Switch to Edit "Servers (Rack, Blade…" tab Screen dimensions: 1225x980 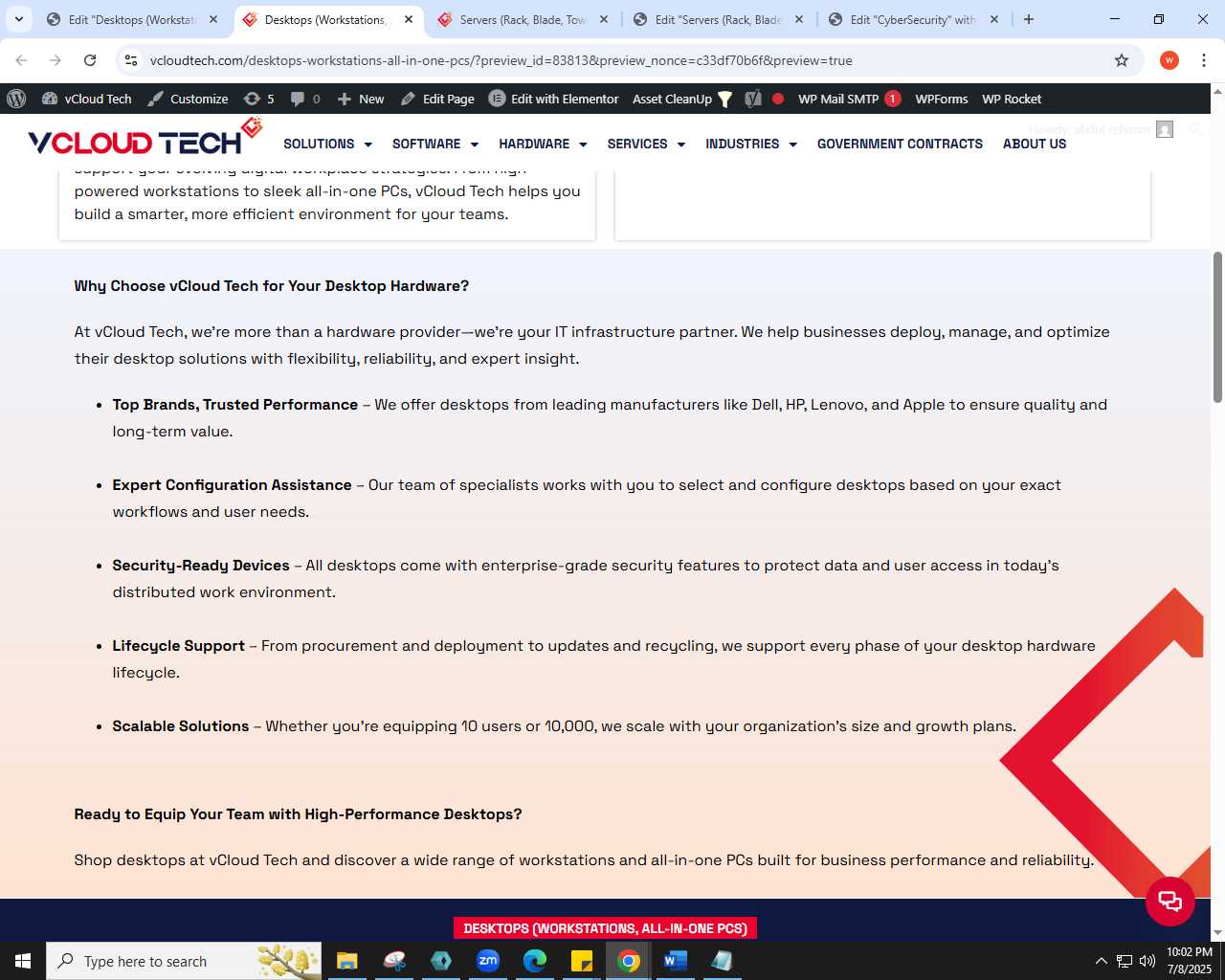719,19
